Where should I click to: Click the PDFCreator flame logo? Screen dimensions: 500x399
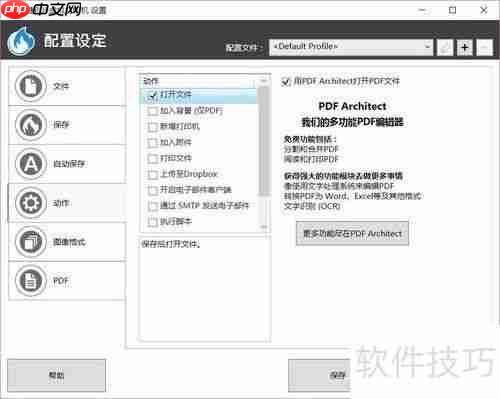point(21,41)
